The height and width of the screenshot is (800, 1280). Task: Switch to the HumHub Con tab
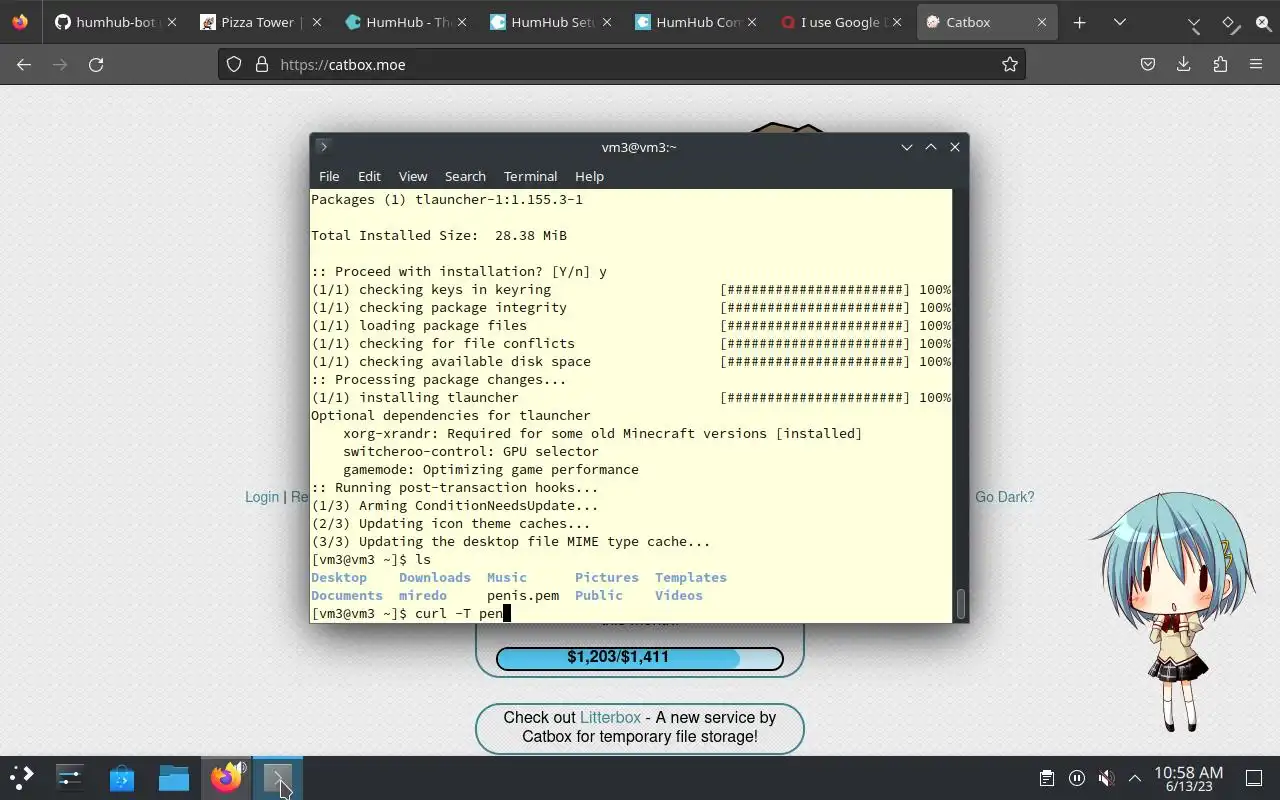[x=694, y=22]
